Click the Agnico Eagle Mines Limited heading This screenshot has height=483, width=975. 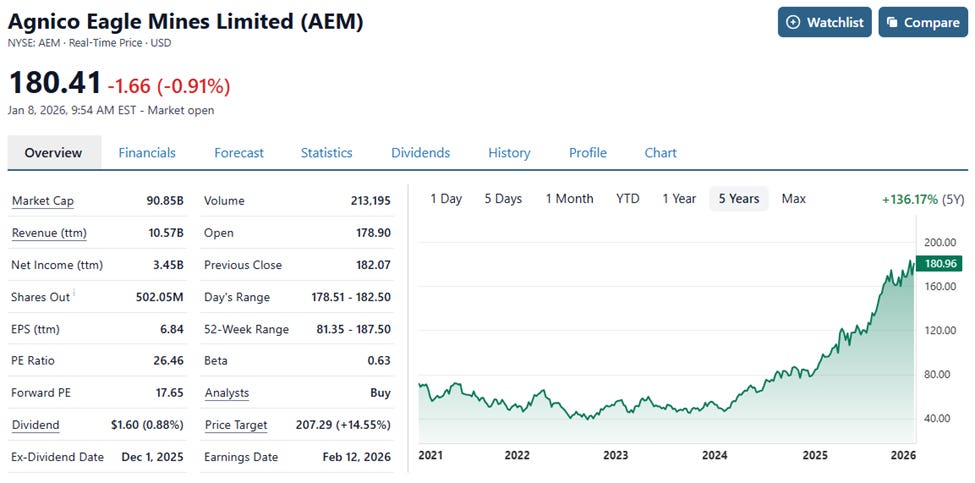(x=185, y=21)
